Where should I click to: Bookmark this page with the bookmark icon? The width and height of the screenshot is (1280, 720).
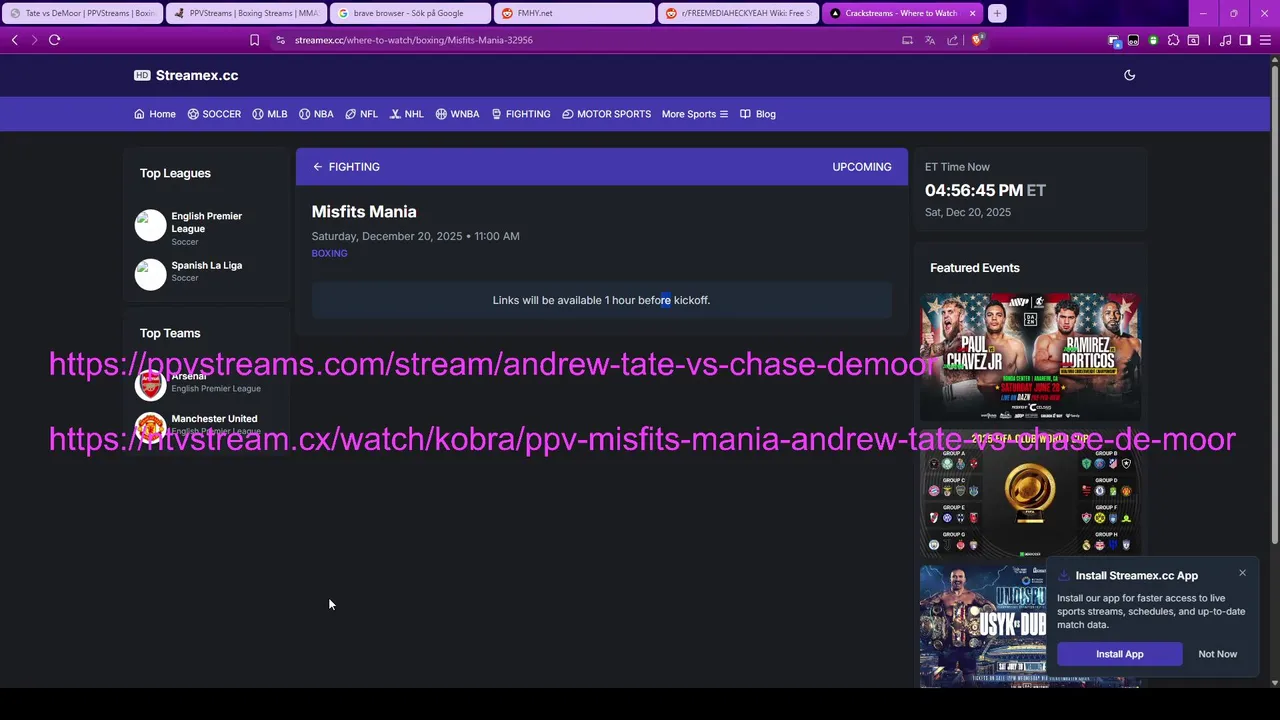(254, 40)
